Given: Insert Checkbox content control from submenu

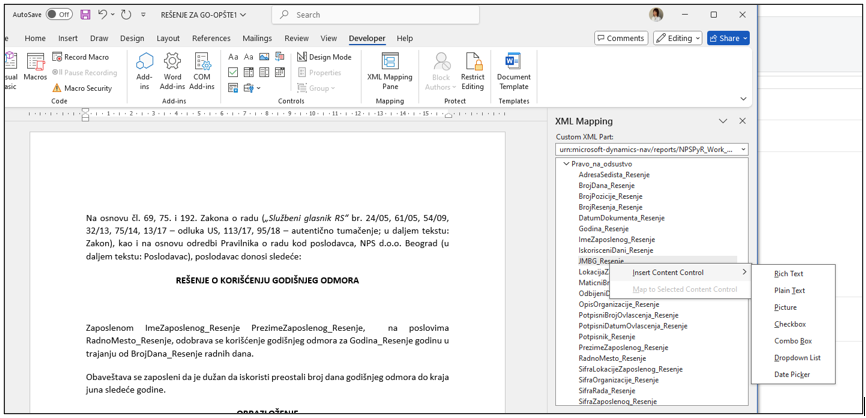Looking at the screenshot, I should pyautogui.click(x=789, y=324).
